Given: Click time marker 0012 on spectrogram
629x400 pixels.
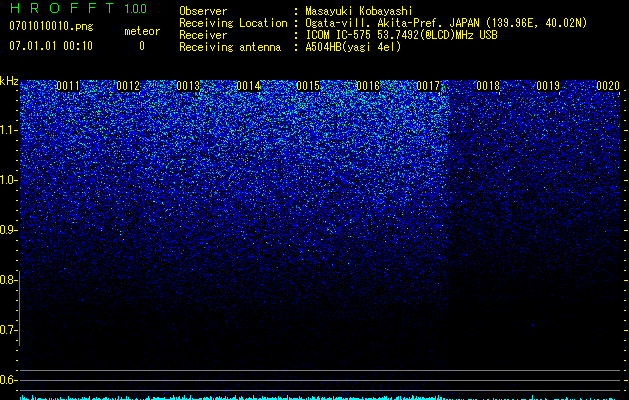Looking at the screenshot, I should coord(128,86).
